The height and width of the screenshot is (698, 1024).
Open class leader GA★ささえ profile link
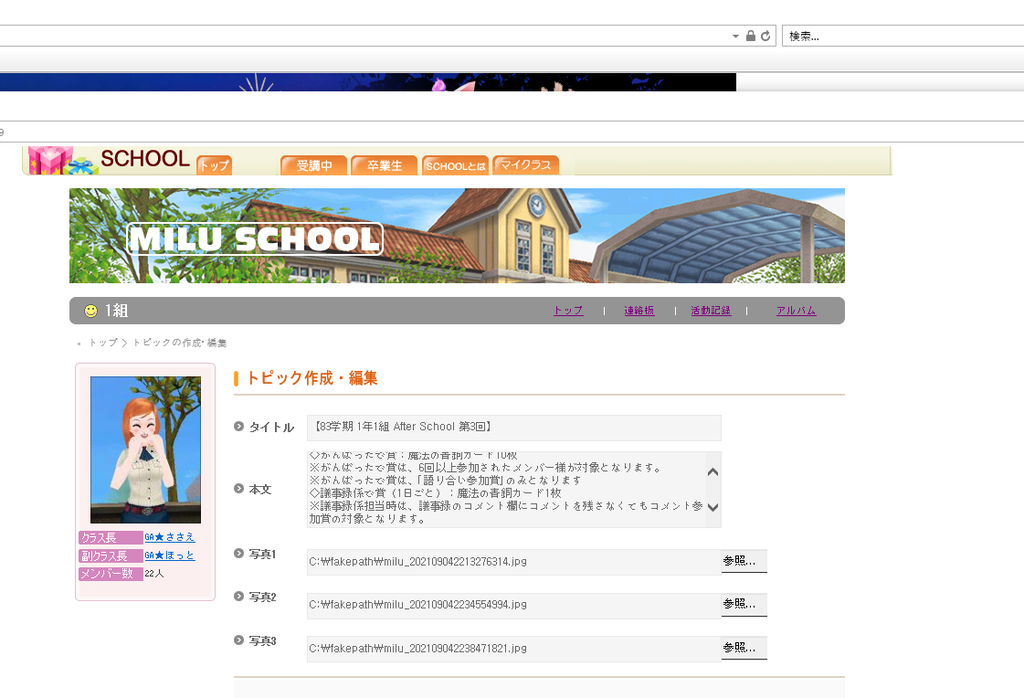169,537
